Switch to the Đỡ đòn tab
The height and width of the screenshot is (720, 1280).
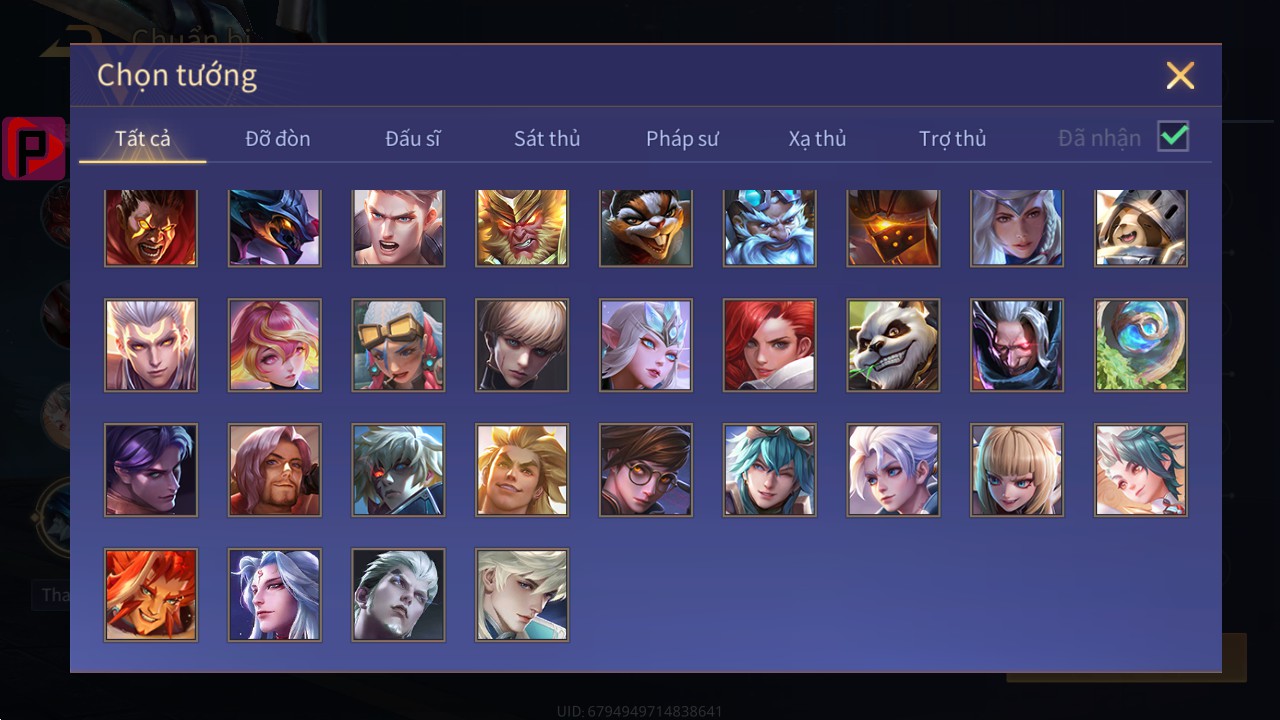(278, 139)
